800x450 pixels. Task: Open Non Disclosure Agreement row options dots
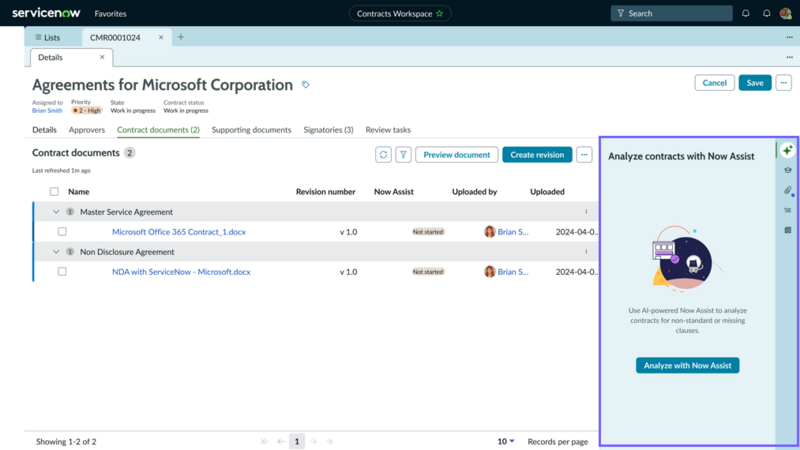[x=586, y=252]
